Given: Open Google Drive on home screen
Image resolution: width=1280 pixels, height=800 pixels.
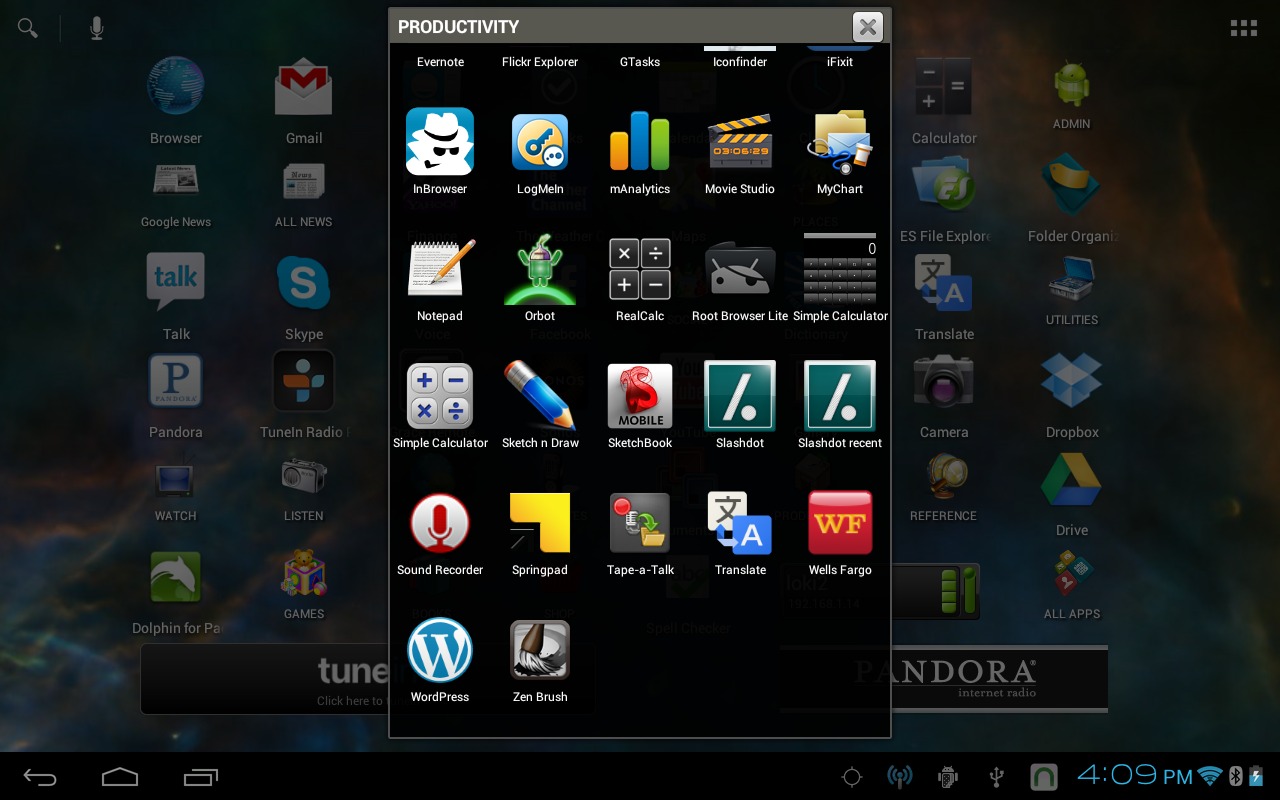Looking at the screenshot, I should point(1072,494).
